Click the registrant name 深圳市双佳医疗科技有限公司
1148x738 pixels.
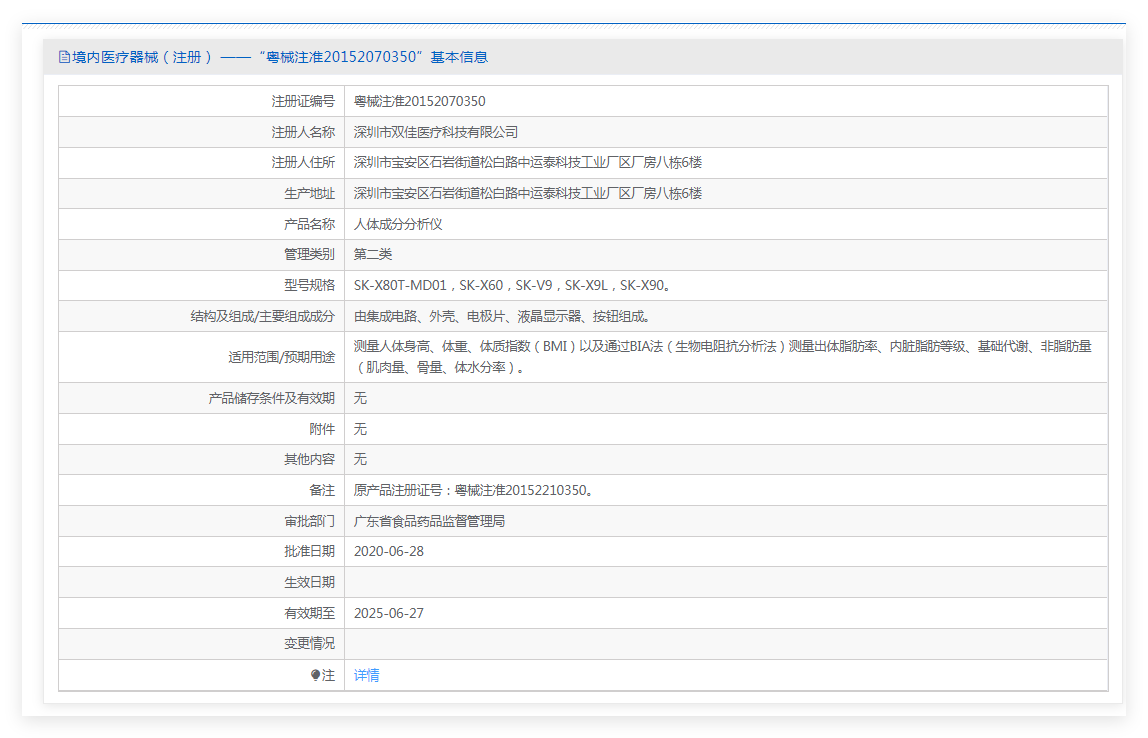click(436, 132)
